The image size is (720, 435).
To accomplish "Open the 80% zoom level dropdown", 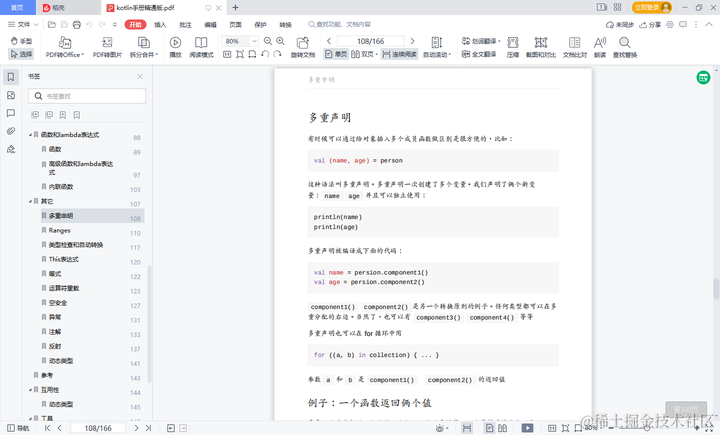I will (x=254, y=41).
